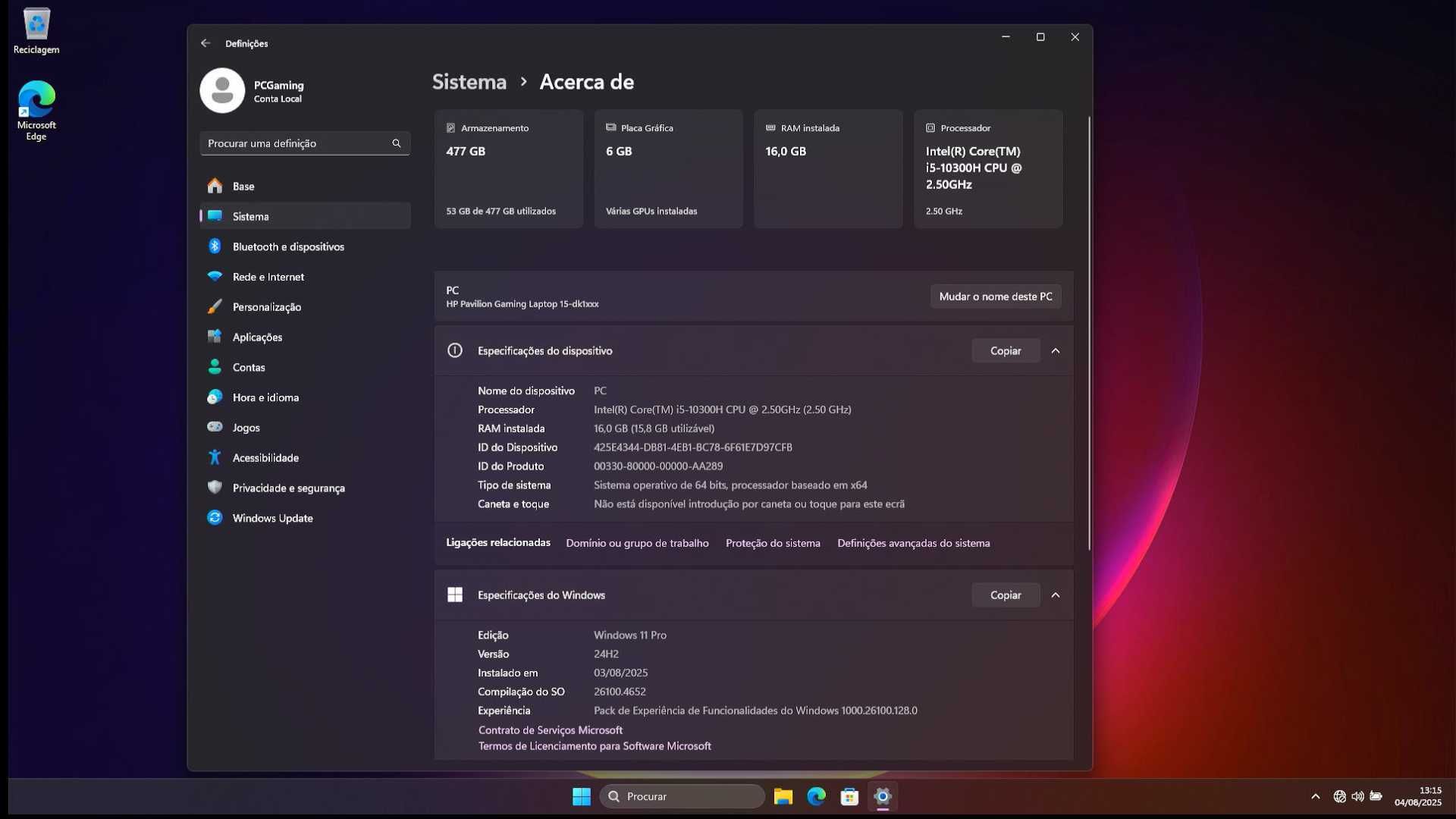Collapse Especificações do Windows section
Screen dimensions: 1456x819
coord(1056,595)
